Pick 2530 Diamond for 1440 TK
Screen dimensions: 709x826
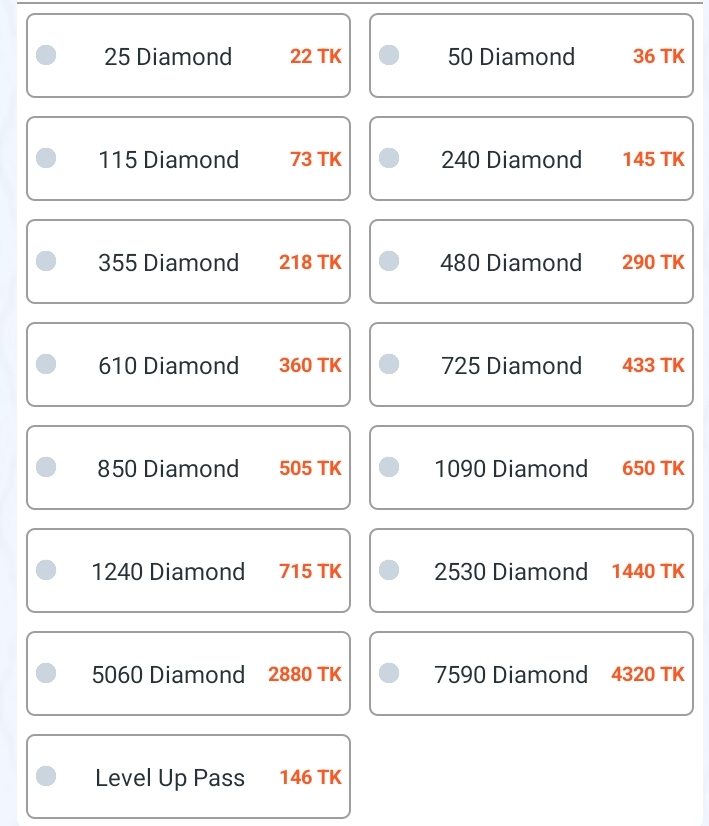[x=531, y=571]
